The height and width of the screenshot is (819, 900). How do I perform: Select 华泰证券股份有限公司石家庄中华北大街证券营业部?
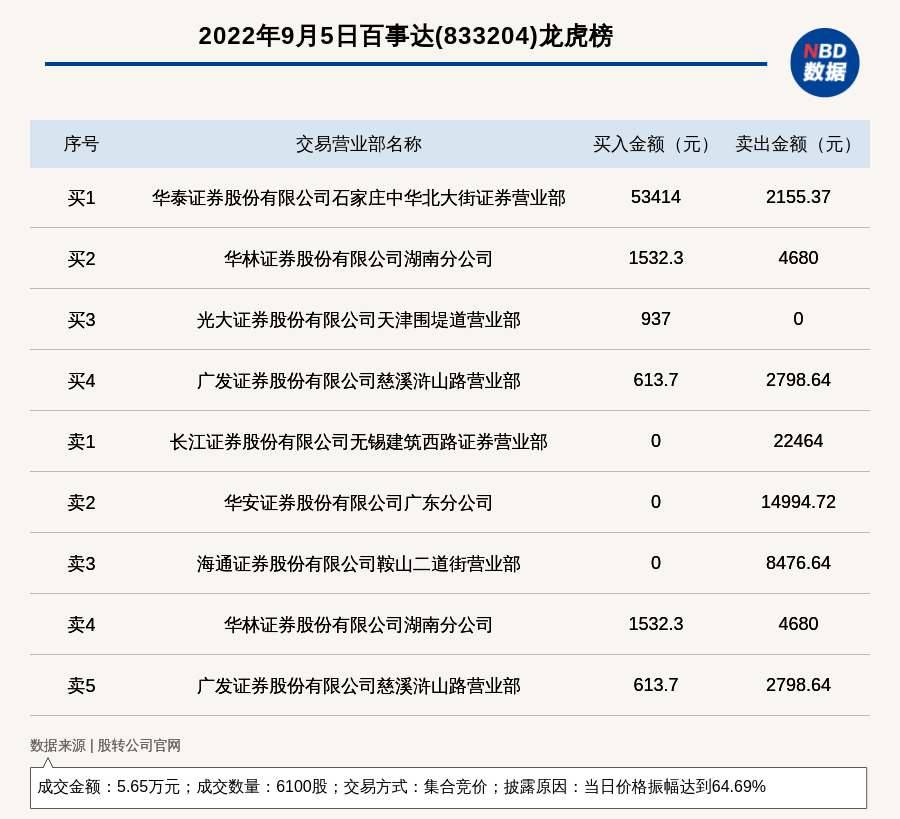[x=359, y=198]
